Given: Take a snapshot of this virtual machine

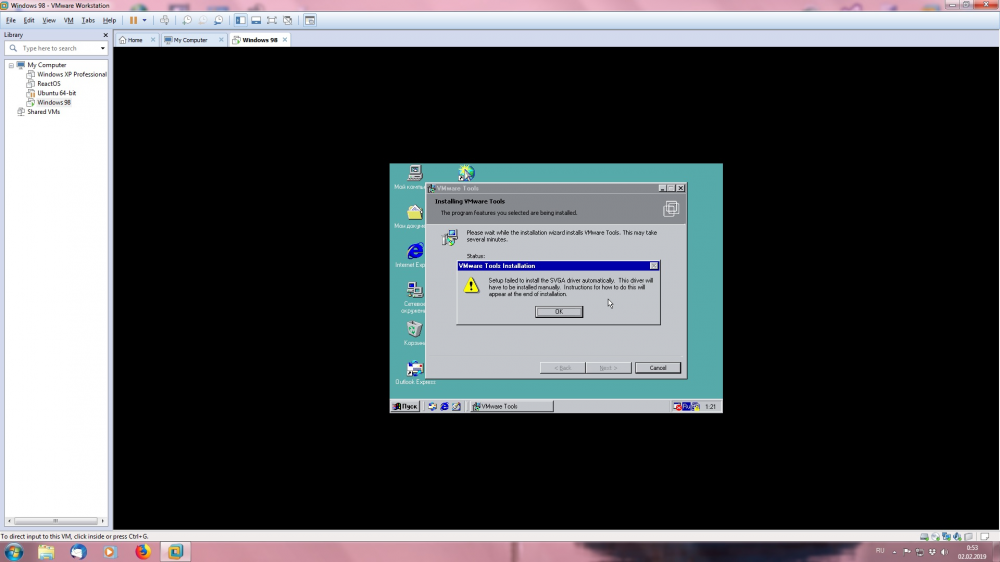Looking at the screenshot, I should point(187,20).
